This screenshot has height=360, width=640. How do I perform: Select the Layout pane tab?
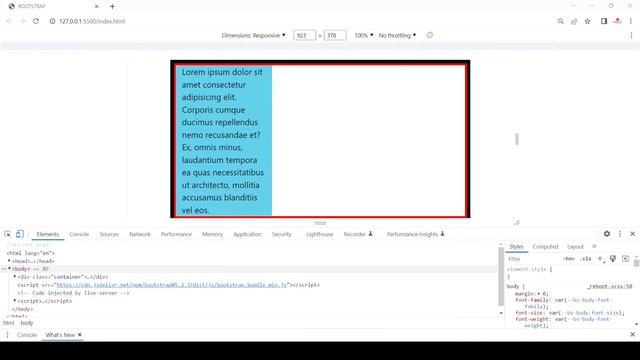point(576,247)
